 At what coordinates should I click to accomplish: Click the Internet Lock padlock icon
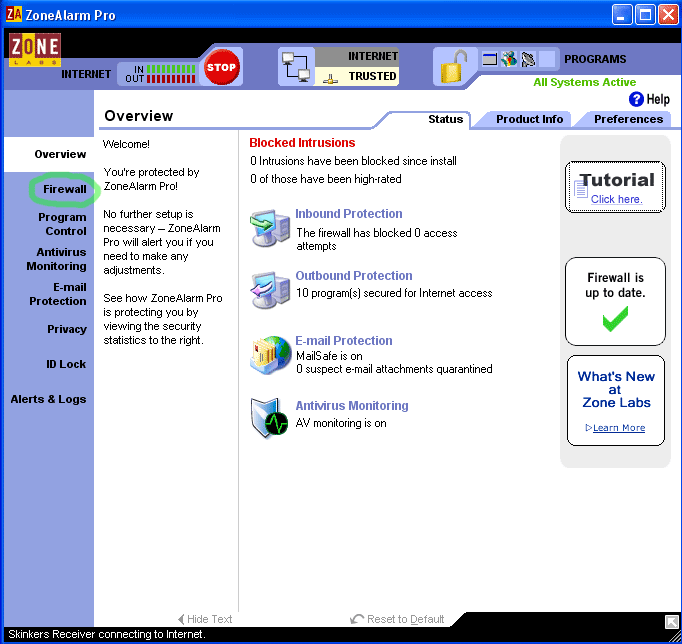(452, 67)
